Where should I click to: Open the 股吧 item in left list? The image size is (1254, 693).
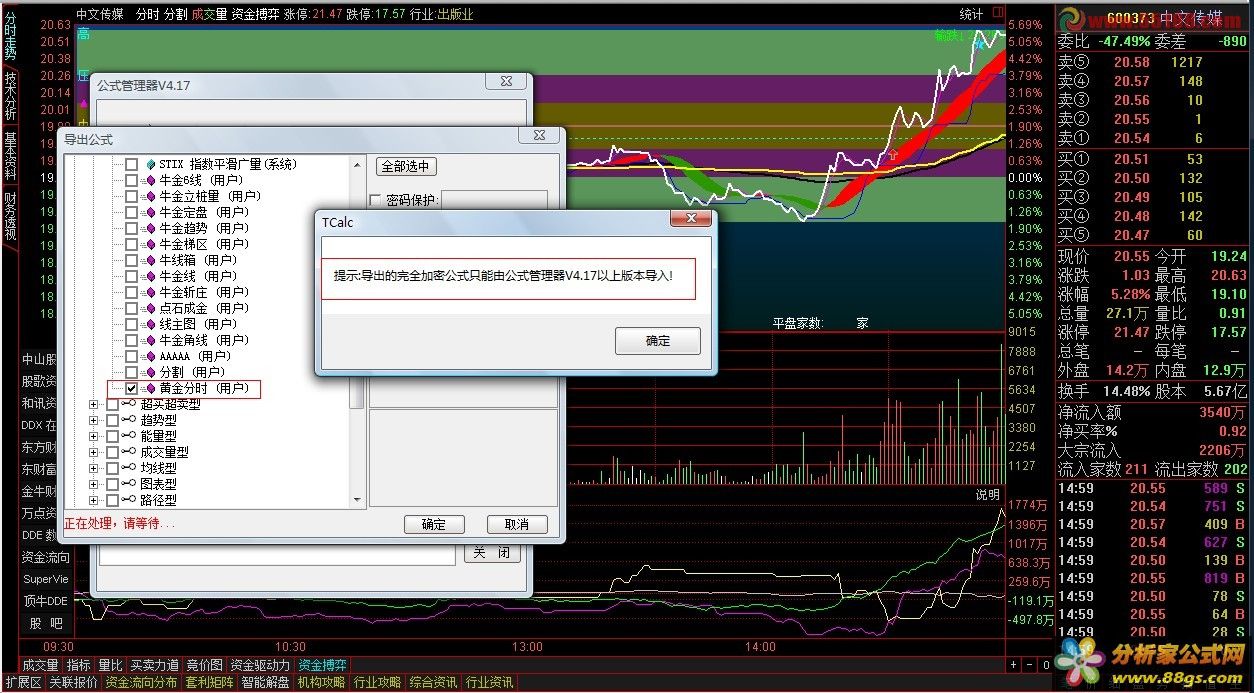(x=46, y=623)
